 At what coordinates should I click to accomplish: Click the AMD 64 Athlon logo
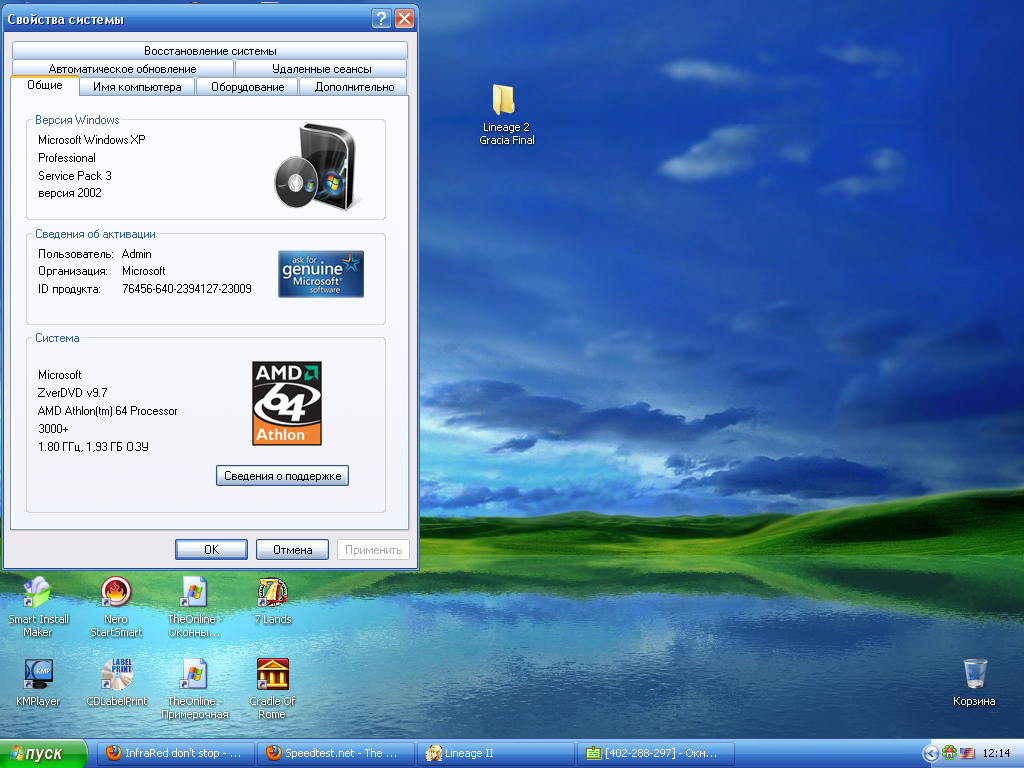coord(287,403)
